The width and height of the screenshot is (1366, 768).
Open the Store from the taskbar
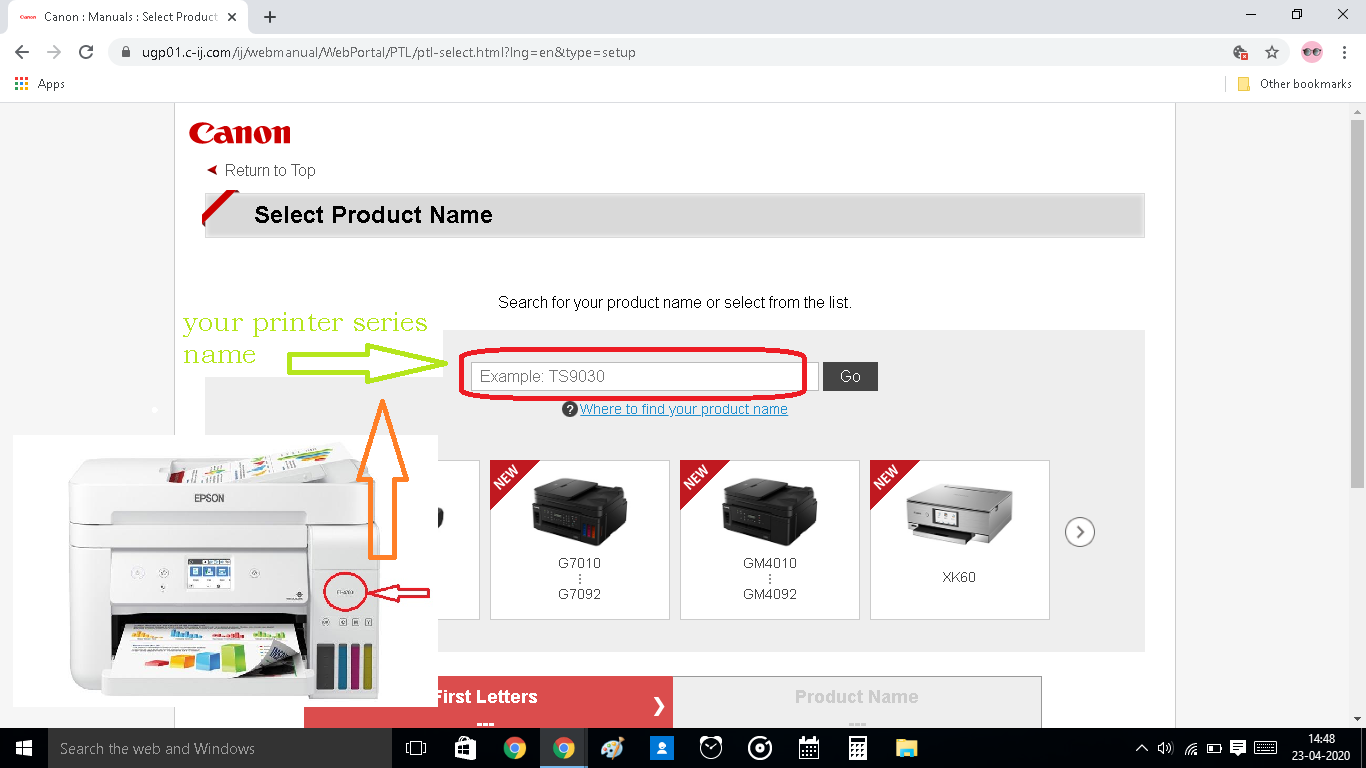(x=466, y=748)
